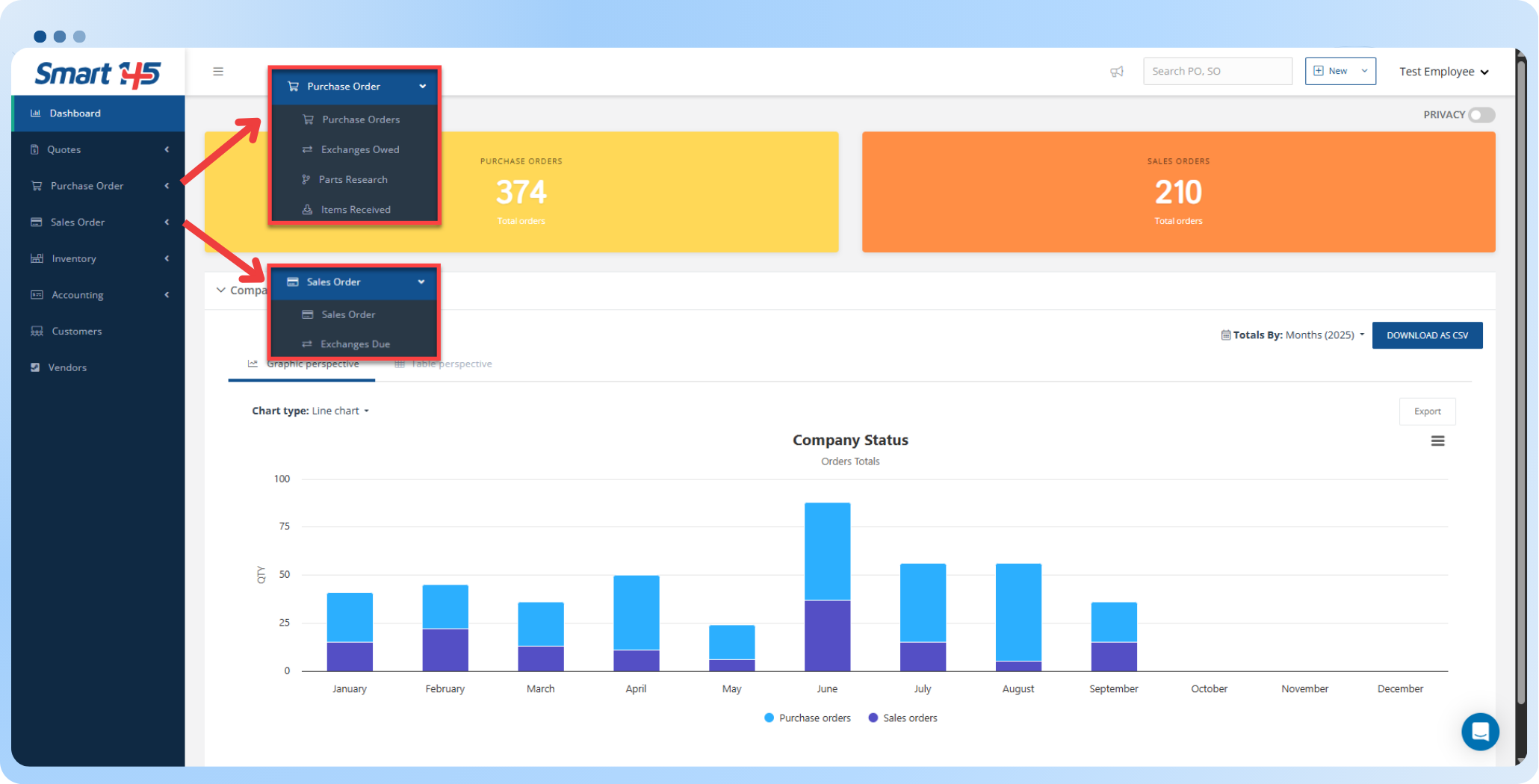The width and height of the screenshot is (1539, 784).
Task: Click the megaphone announcements icon
Action: (1117, 72)
